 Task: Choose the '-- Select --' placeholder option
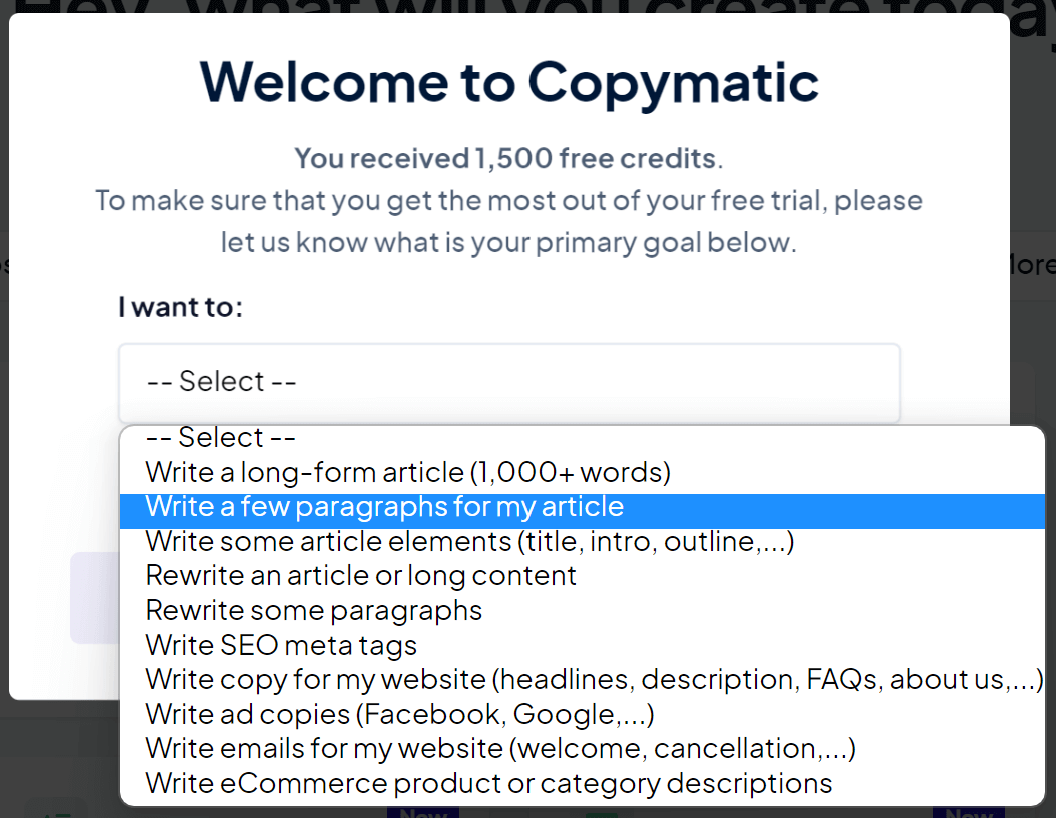[221, 438]
